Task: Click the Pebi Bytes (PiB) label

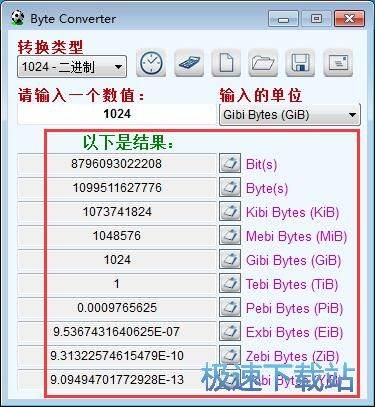Action: coord(294,309)
